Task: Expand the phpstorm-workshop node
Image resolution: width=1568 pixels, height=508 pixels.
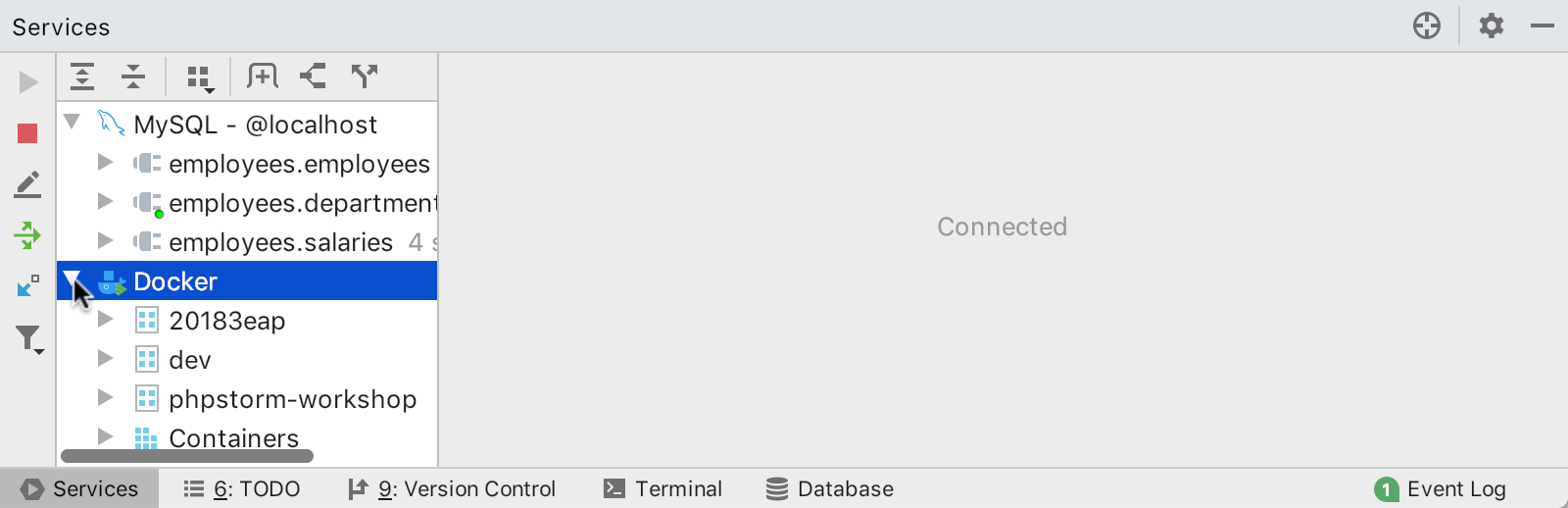Action: [106, 398]
